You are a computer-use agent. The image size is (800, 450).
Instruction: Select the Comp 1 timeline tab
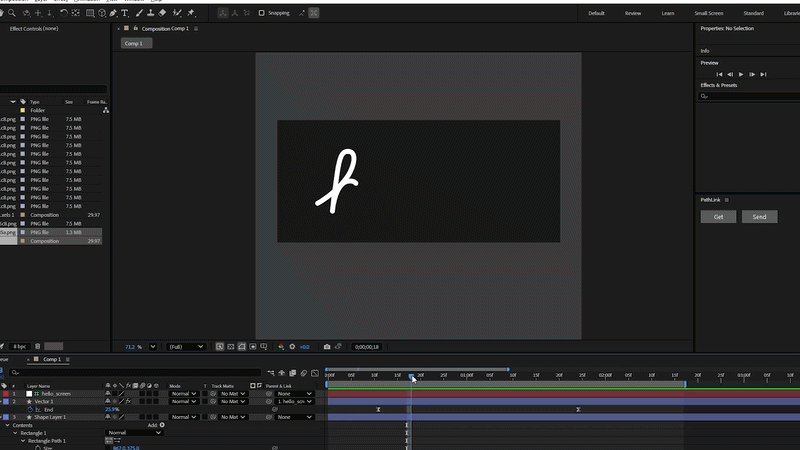(x=52, y=360)
